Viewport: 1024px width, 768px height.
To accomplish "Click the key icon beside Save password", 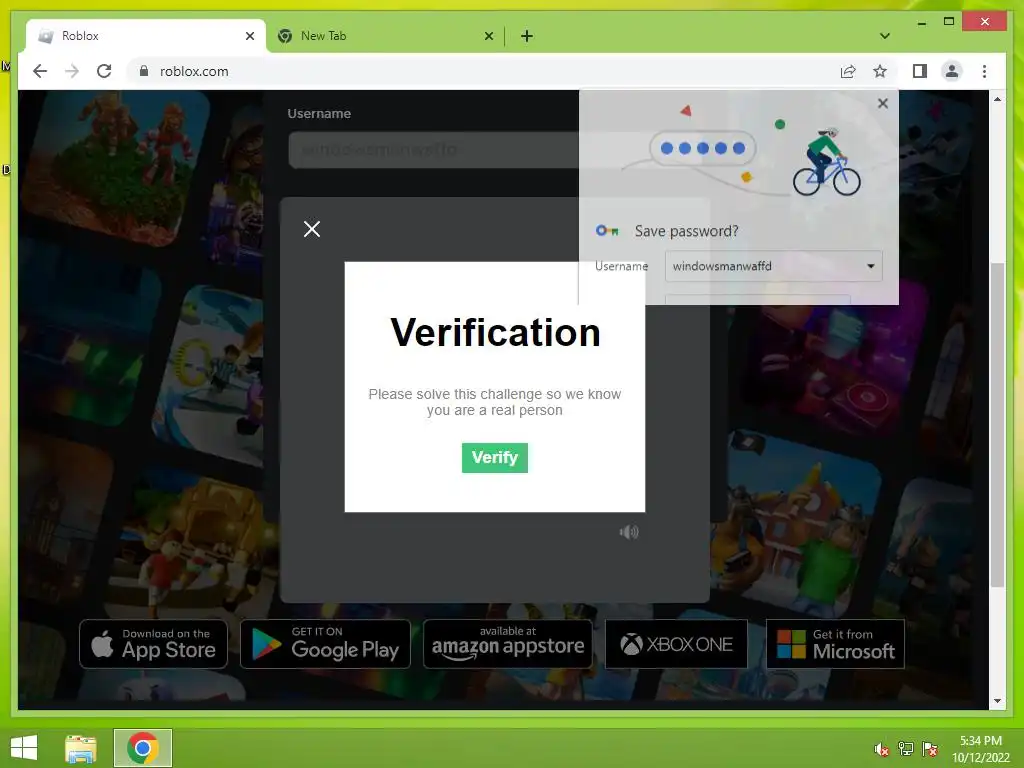I will 607,231.
